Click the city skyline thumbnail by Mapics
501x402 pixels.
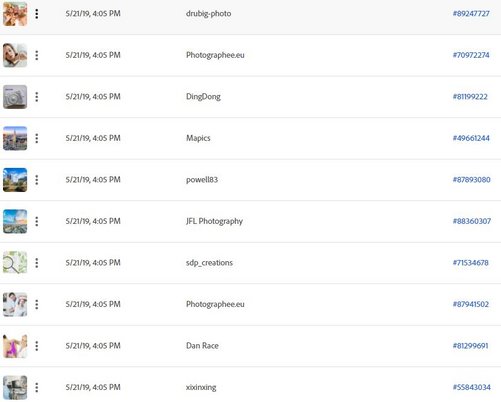(15, 138)
